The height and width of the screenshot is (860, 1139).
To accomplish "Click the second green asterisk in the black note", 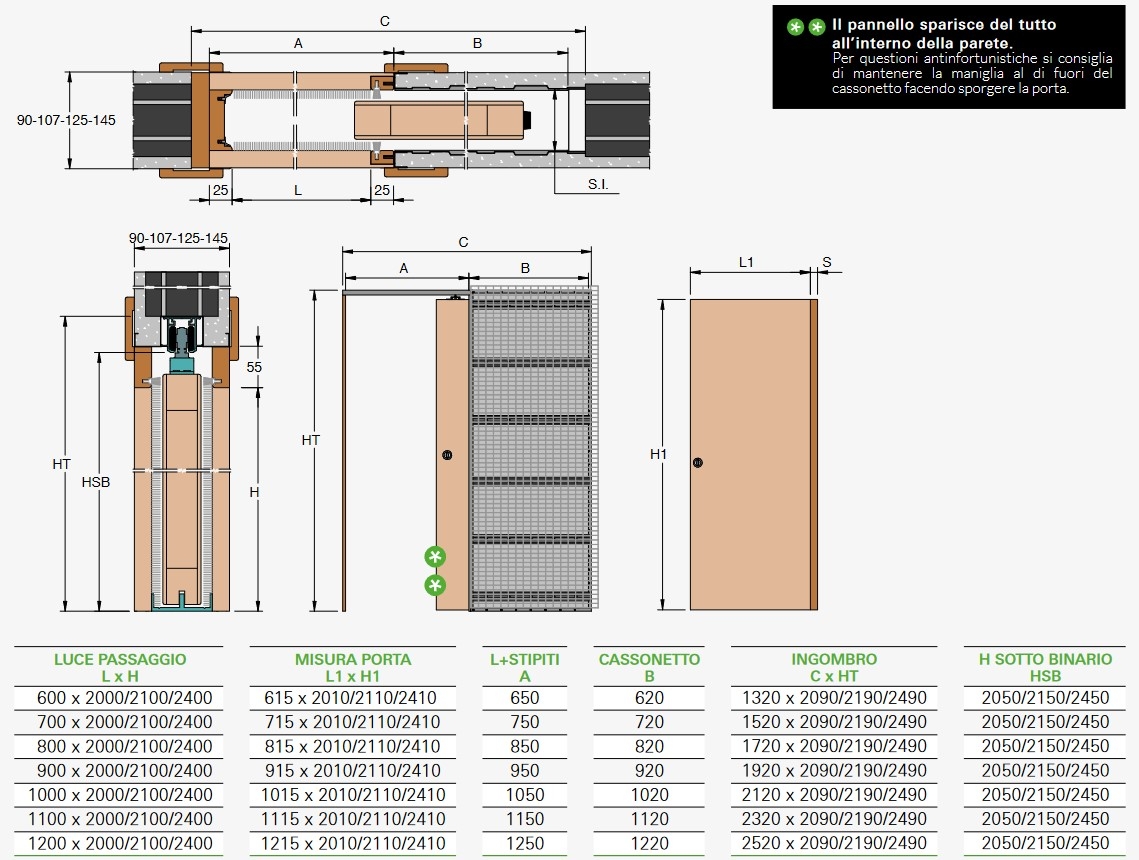I will click(817, 27).
